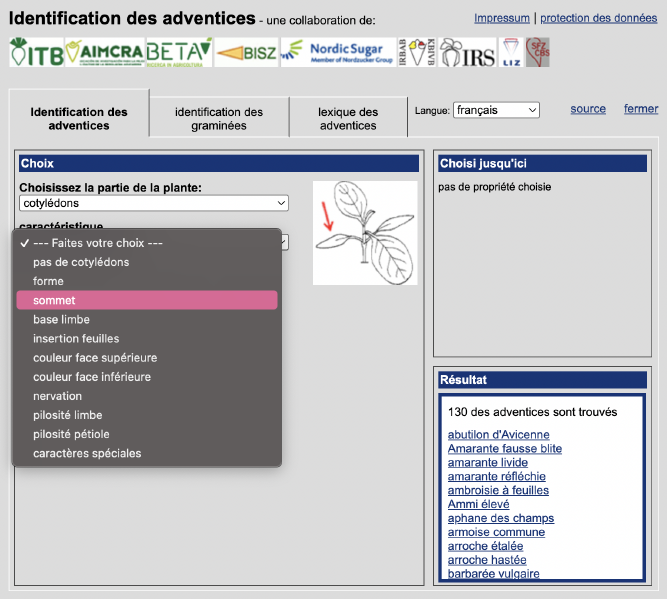Switch to the 'identification des graminées' tab
The height and width of the screenshot is (599, 667).
[218, 119]
